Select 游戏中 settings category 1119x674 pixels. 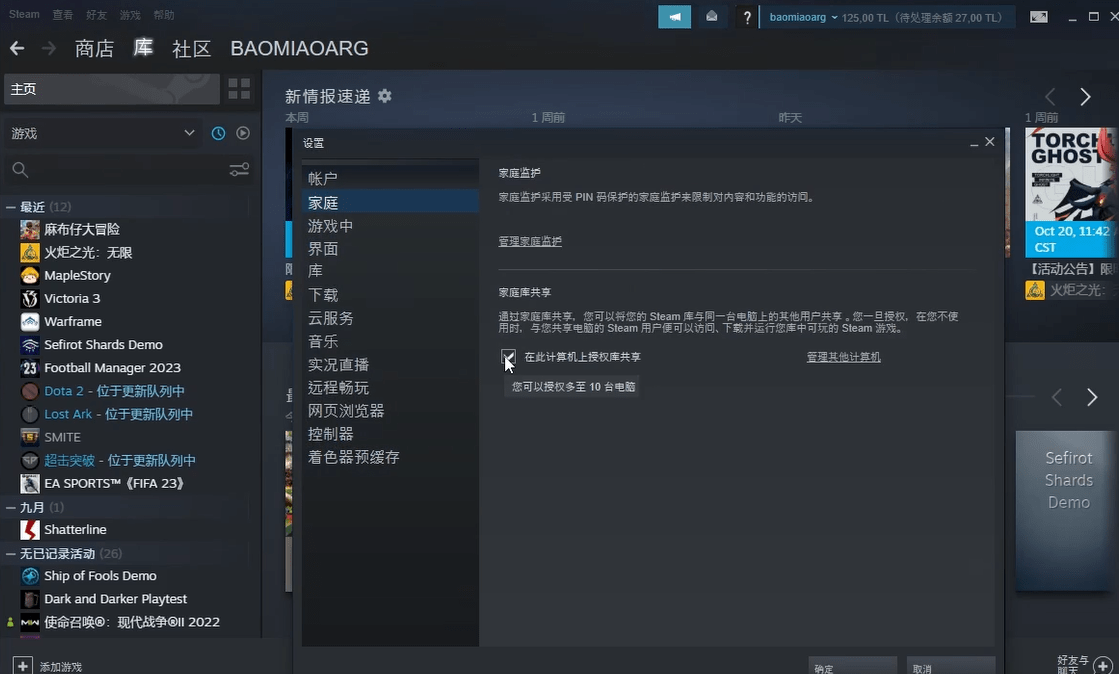click(x=390, y=226)
